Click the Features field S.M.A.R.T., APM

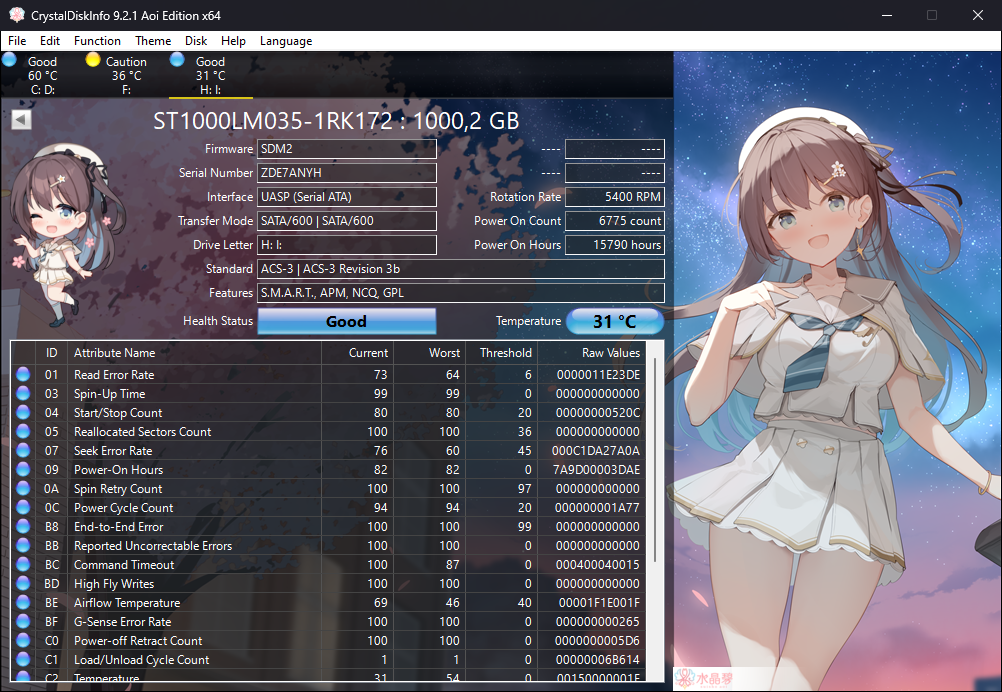pyautogui.click(x=461, y=293)
